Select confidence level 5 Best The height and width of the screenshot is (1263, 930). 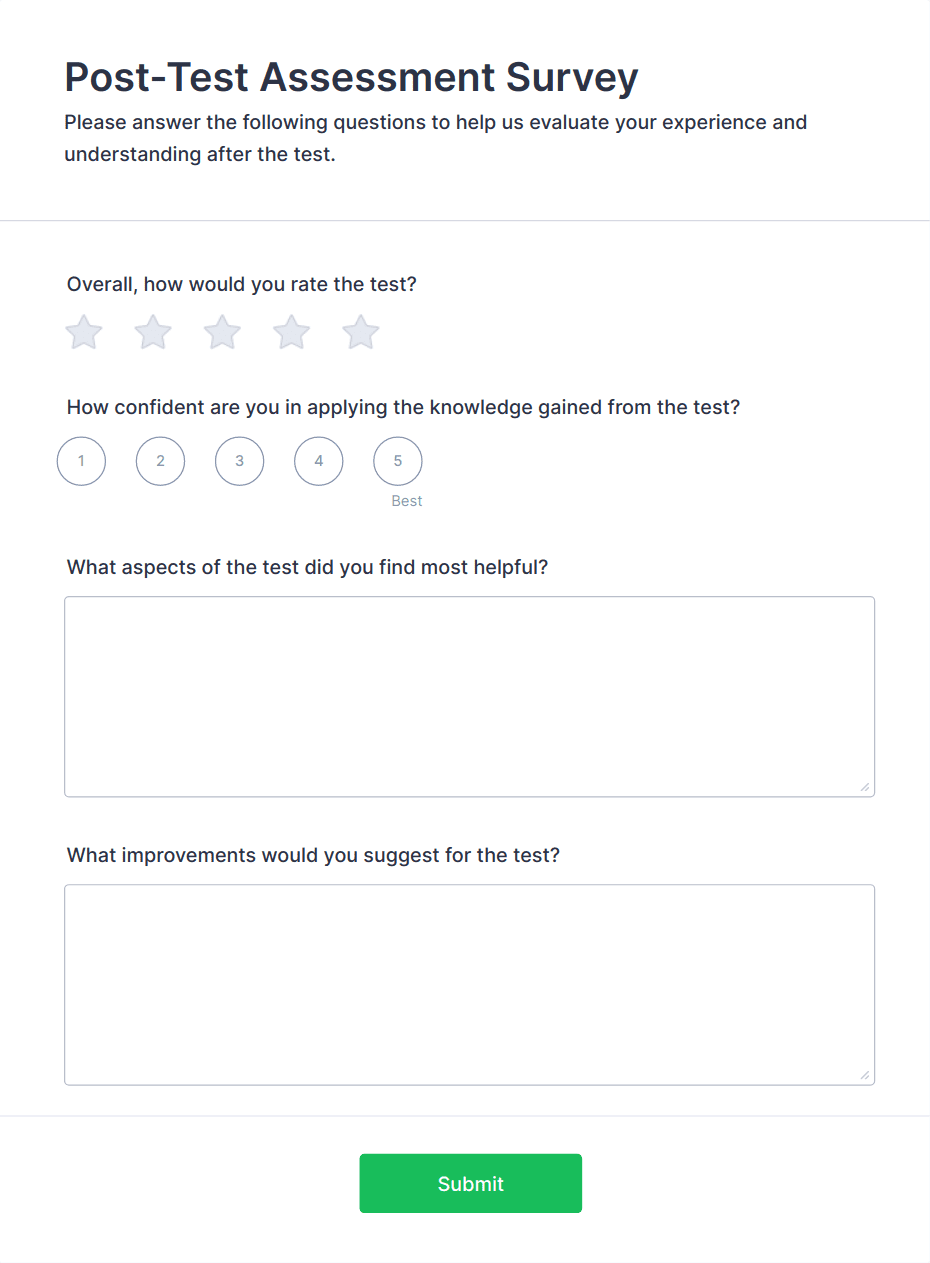click(397, 461)
